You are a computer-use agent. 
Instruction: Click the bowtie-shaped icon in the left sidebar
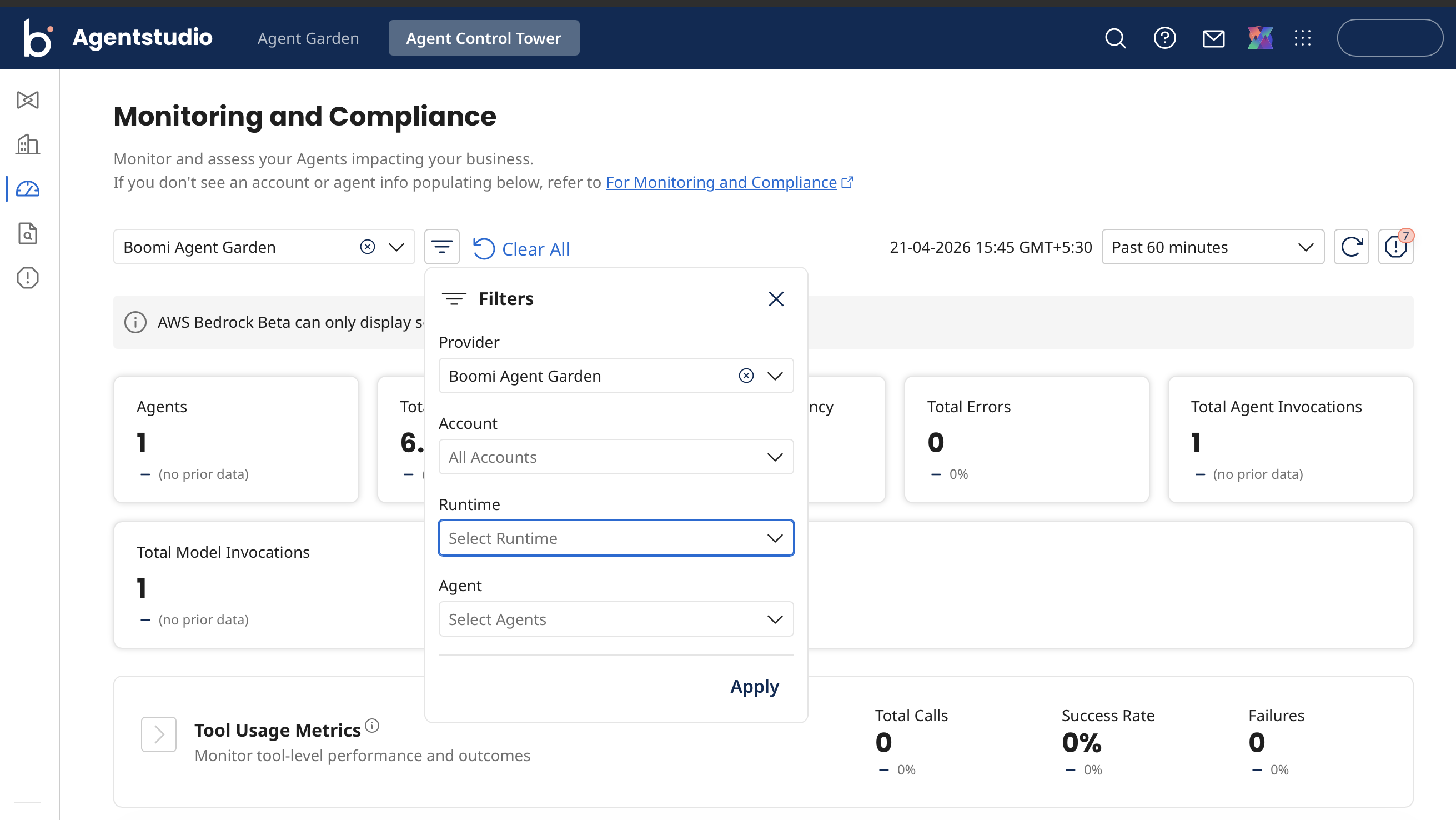click(x=28, y=100)
